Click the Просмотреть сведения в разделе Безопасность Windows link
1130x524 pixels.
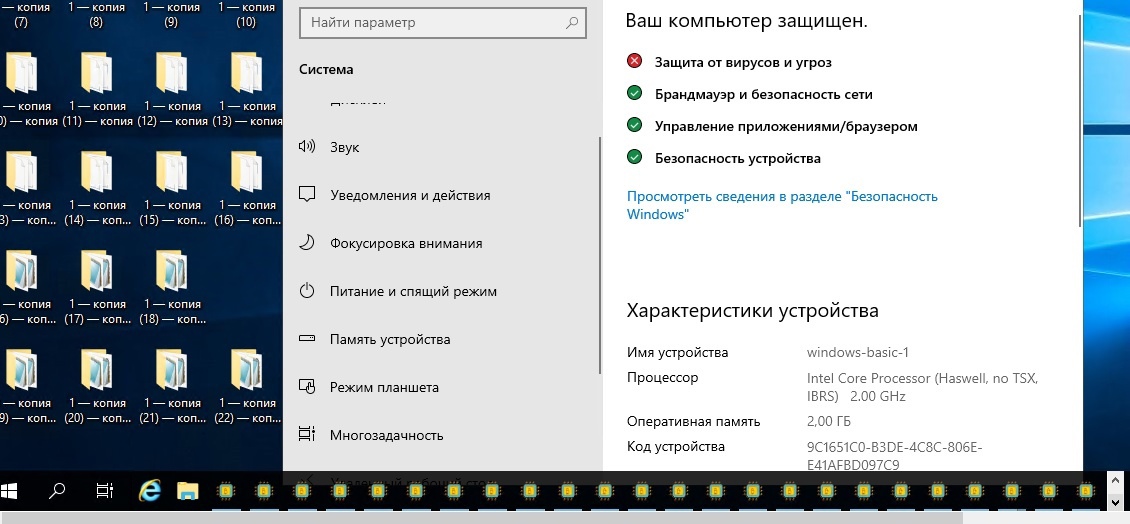pyautogui.click(x=782, y=205)
